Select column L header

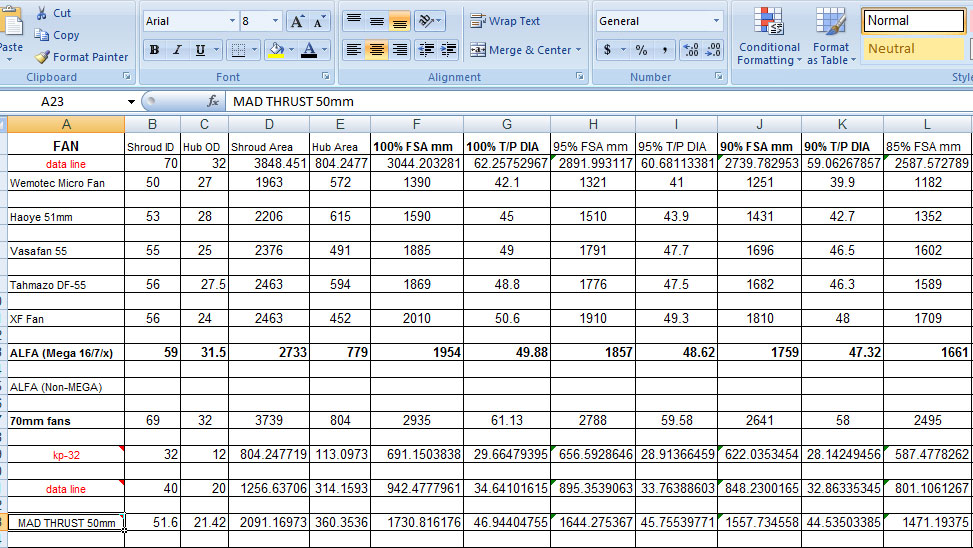[x=927, y=124]
